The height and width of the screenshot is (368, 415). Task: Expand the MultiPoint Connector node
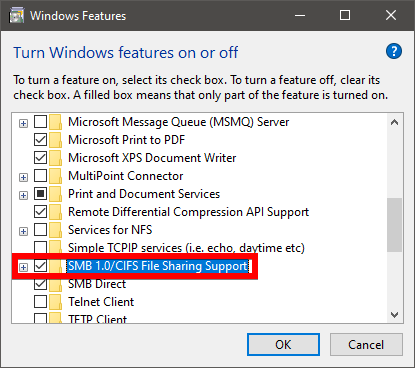(23, 178)
